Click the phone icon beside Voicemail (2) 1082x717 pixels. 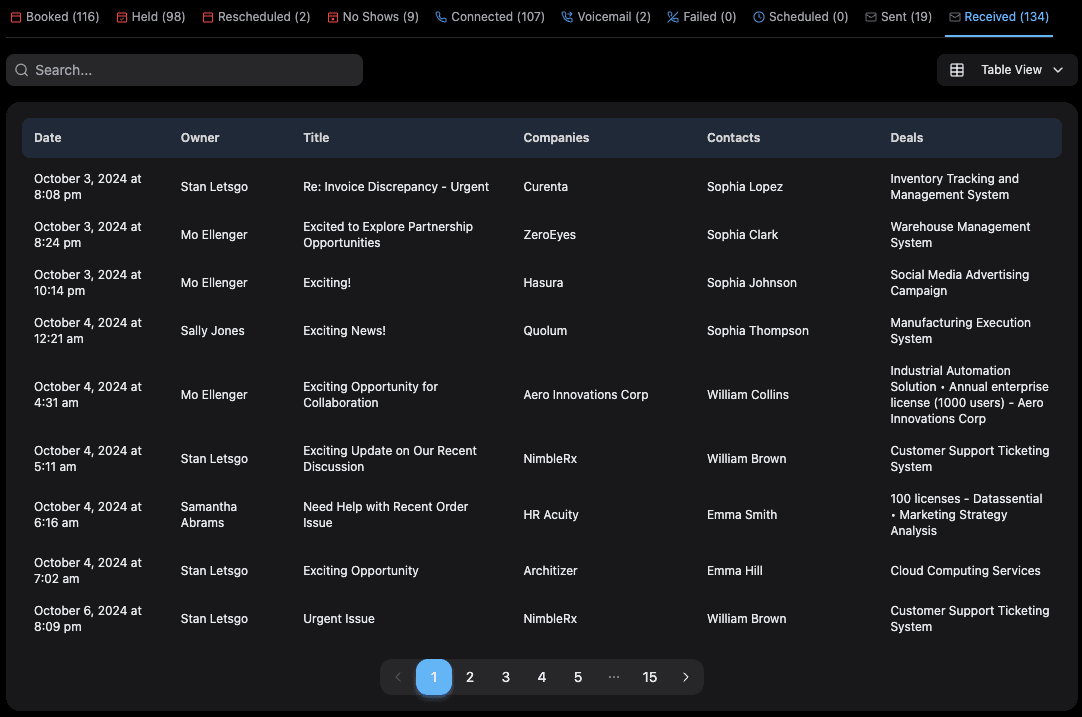pyautogui.click(x=567, y=17)
